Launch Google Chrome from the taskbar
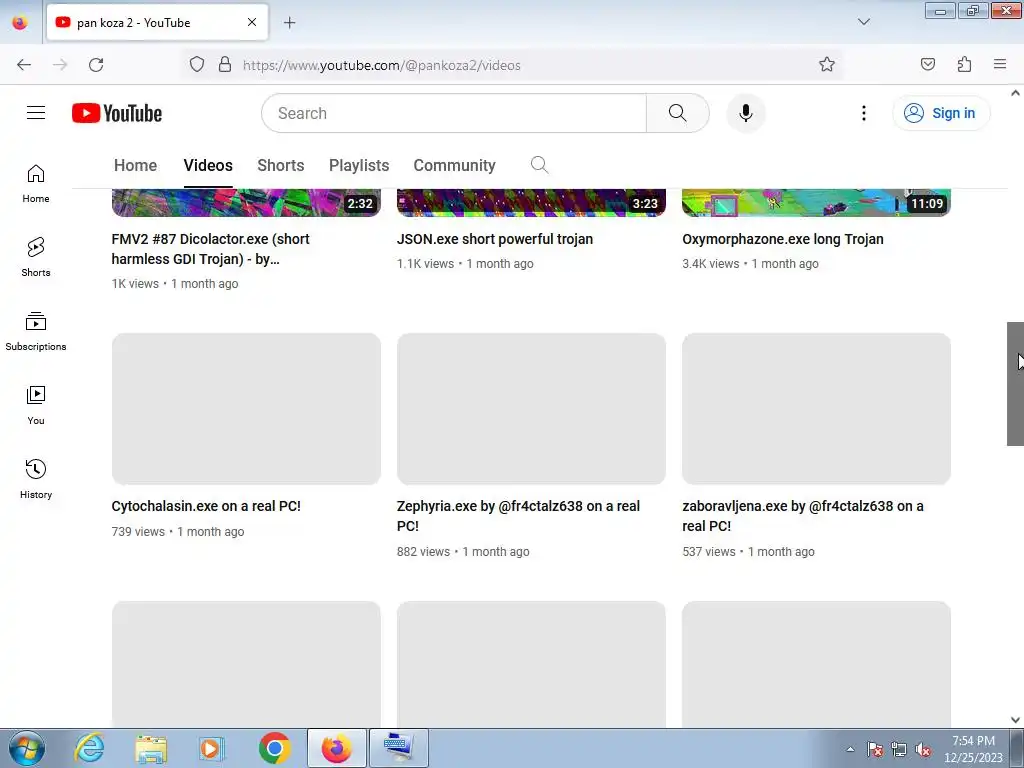This screenshot has height=768, width=1024. (274, 748)
